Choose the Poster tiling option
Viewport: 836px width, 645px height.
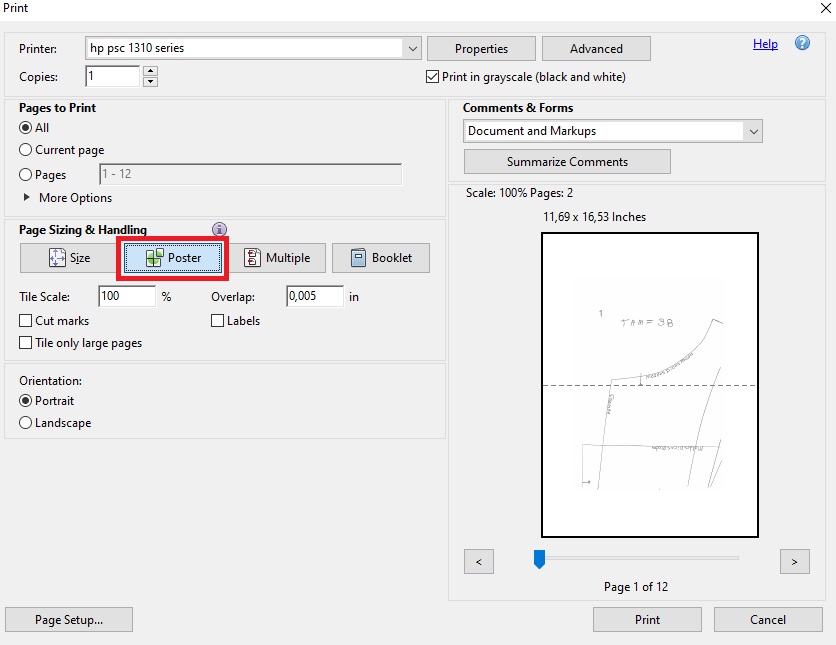(x=175, y=258)
